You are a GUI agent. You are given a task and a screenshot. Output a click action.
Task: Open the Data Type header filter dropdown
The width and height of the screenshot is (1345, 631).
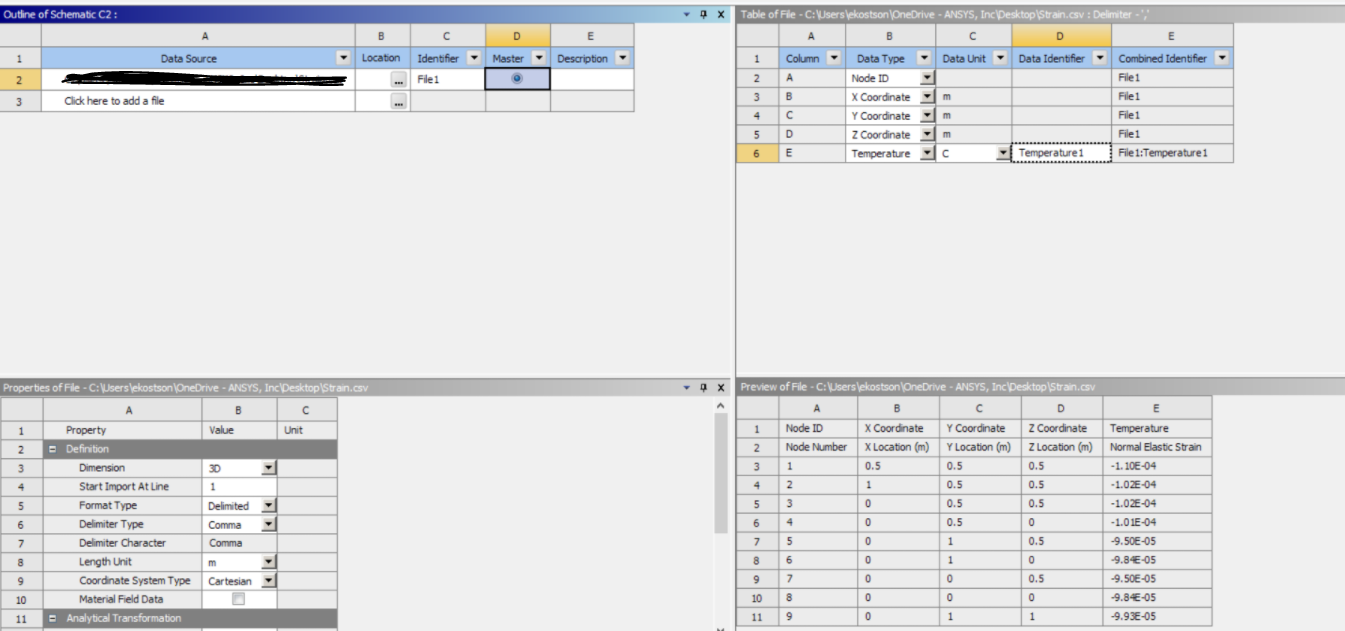pyautogui.click(x=925, y=58)
